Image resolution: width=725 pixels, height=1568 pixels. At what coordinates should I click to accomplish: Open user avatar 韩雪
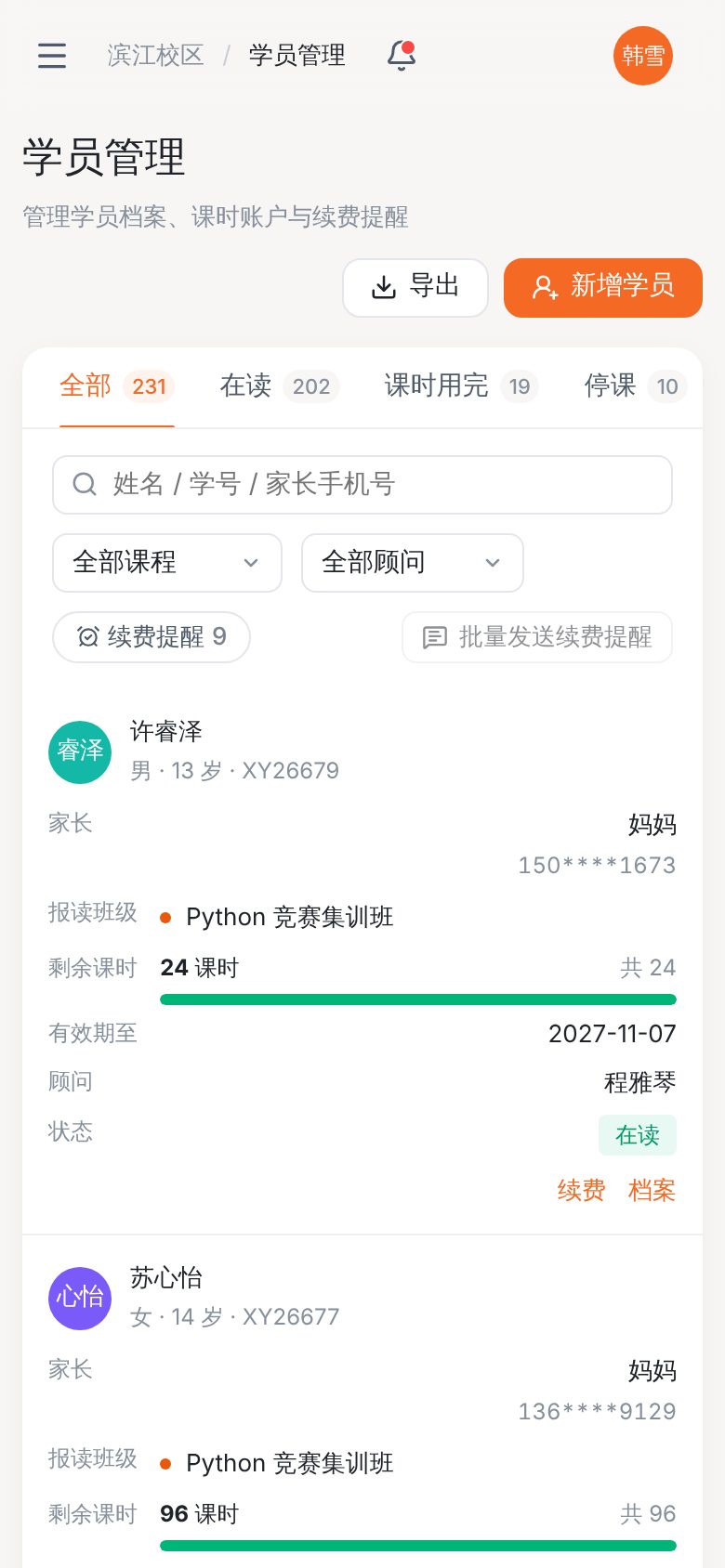tap(643, 56)
